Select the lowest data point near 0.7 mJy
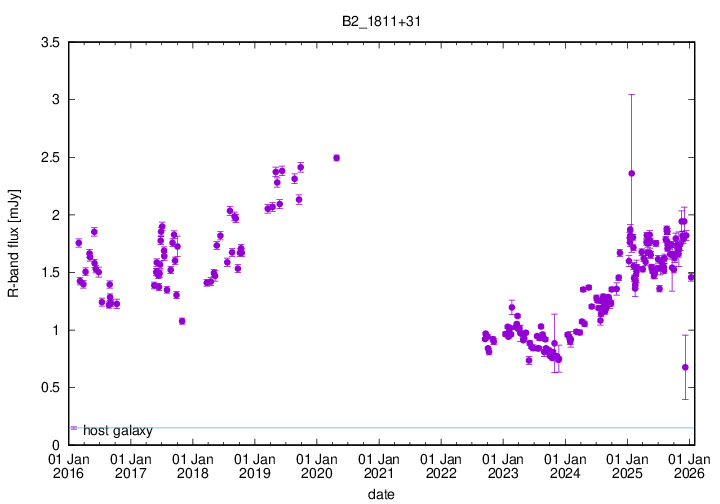The width and height of the screenshot is (720, 504). [x=685, y=367]
